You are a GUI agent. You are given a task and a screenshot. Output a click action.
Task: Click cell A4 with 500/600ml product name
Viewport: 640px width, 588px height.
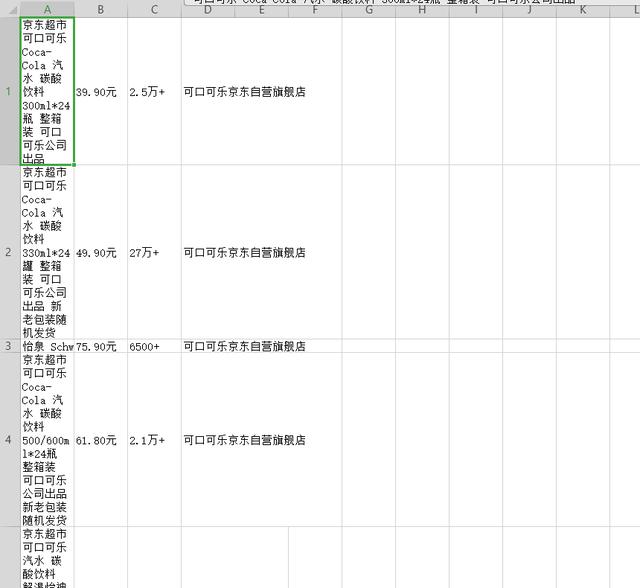coord(47,440)
